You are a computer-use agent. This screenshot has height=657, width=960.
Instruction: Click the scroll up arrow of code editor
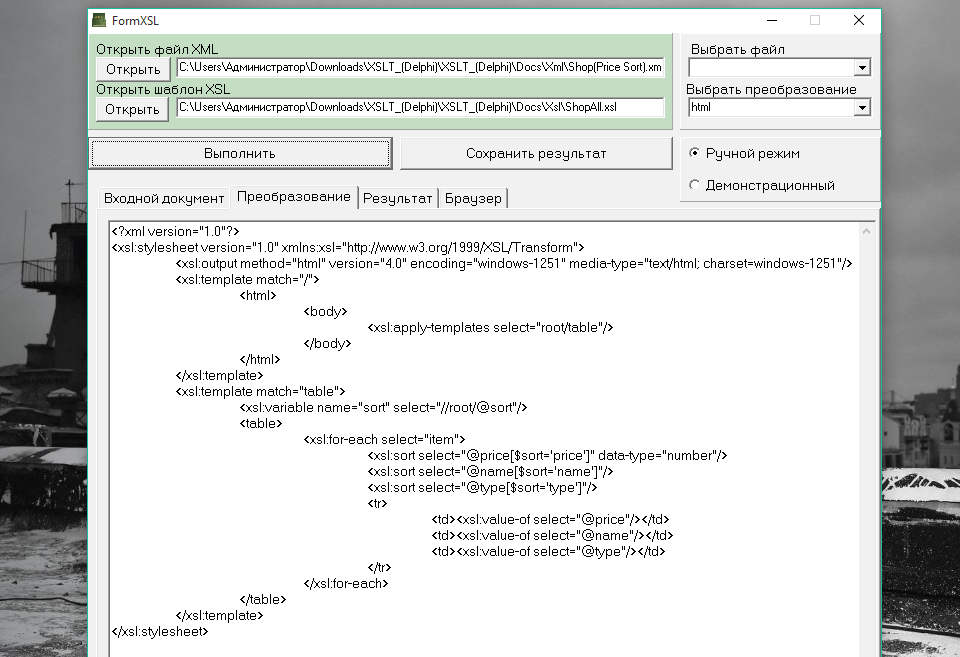(866, 231)
